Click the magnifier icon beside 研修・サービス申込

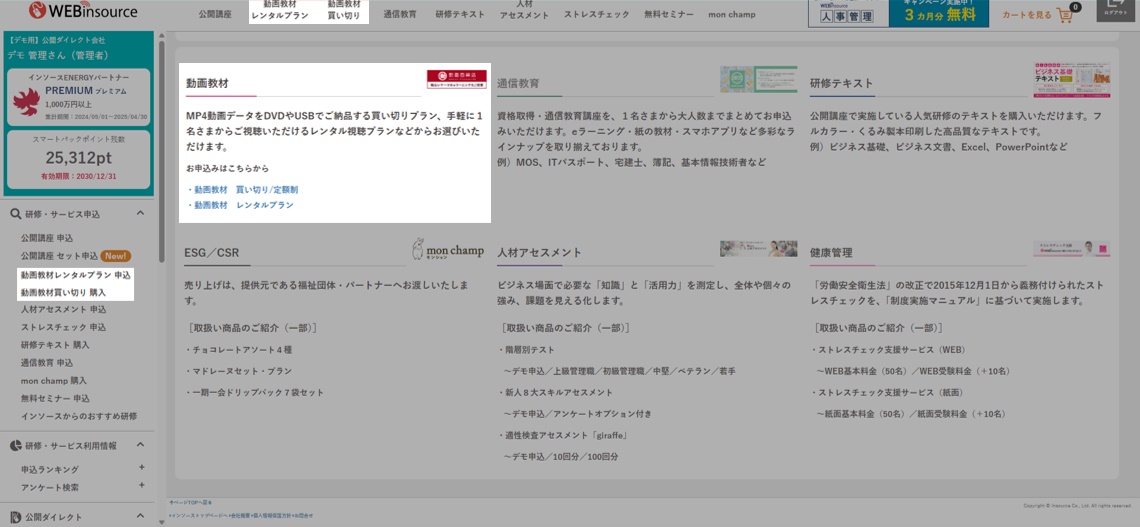click(x=15, y=214)
